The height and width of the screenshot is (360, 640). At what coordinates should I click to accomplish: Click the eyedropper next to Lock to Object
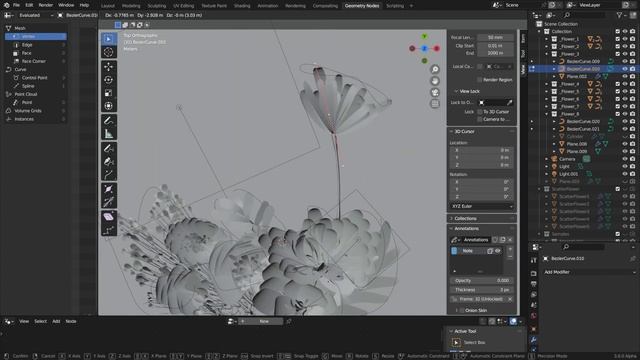(510, 102)
